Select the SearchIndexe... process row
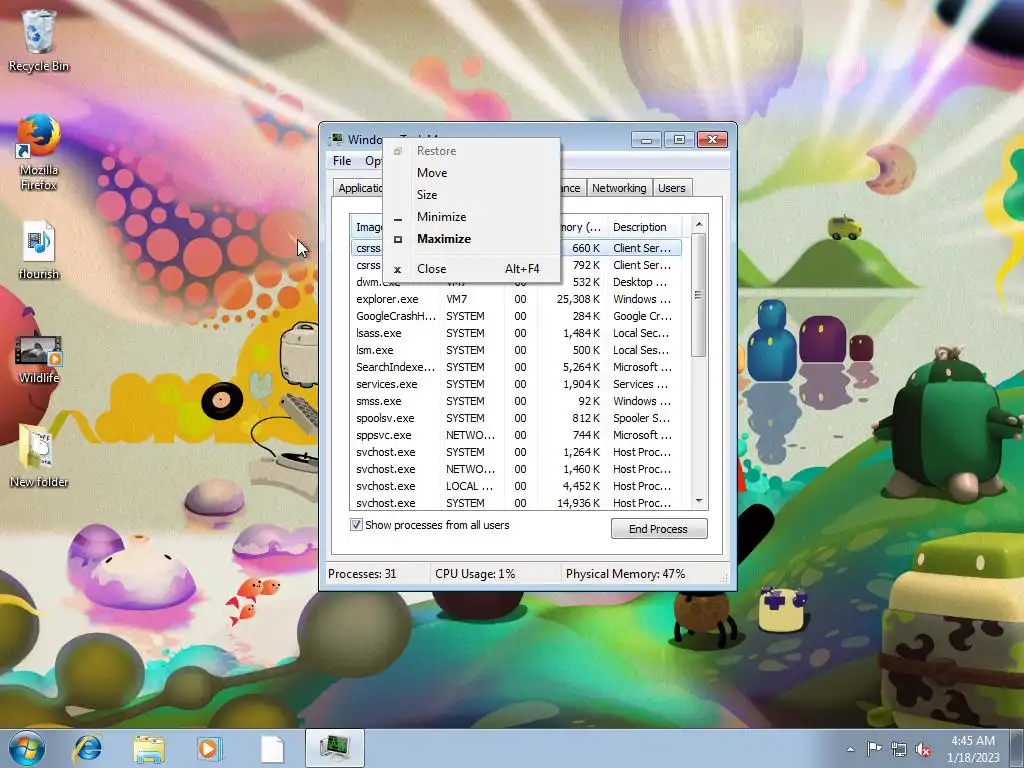Screen dimensions: 1024x768 click(x=516, y=367)
